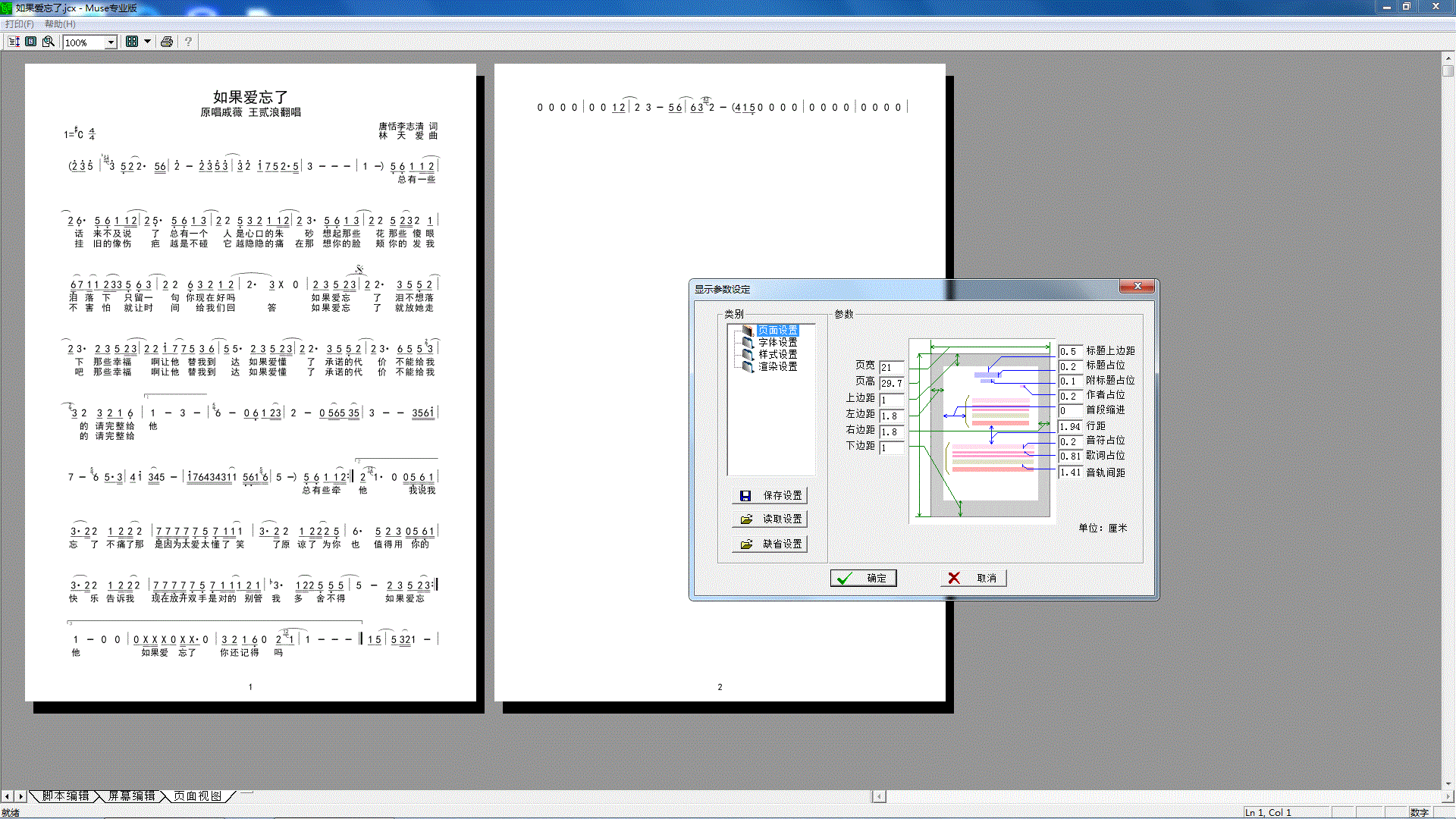Click the 页高 input field
Image resolution: width=1456 pixels, height=819 pixels.
892,383
